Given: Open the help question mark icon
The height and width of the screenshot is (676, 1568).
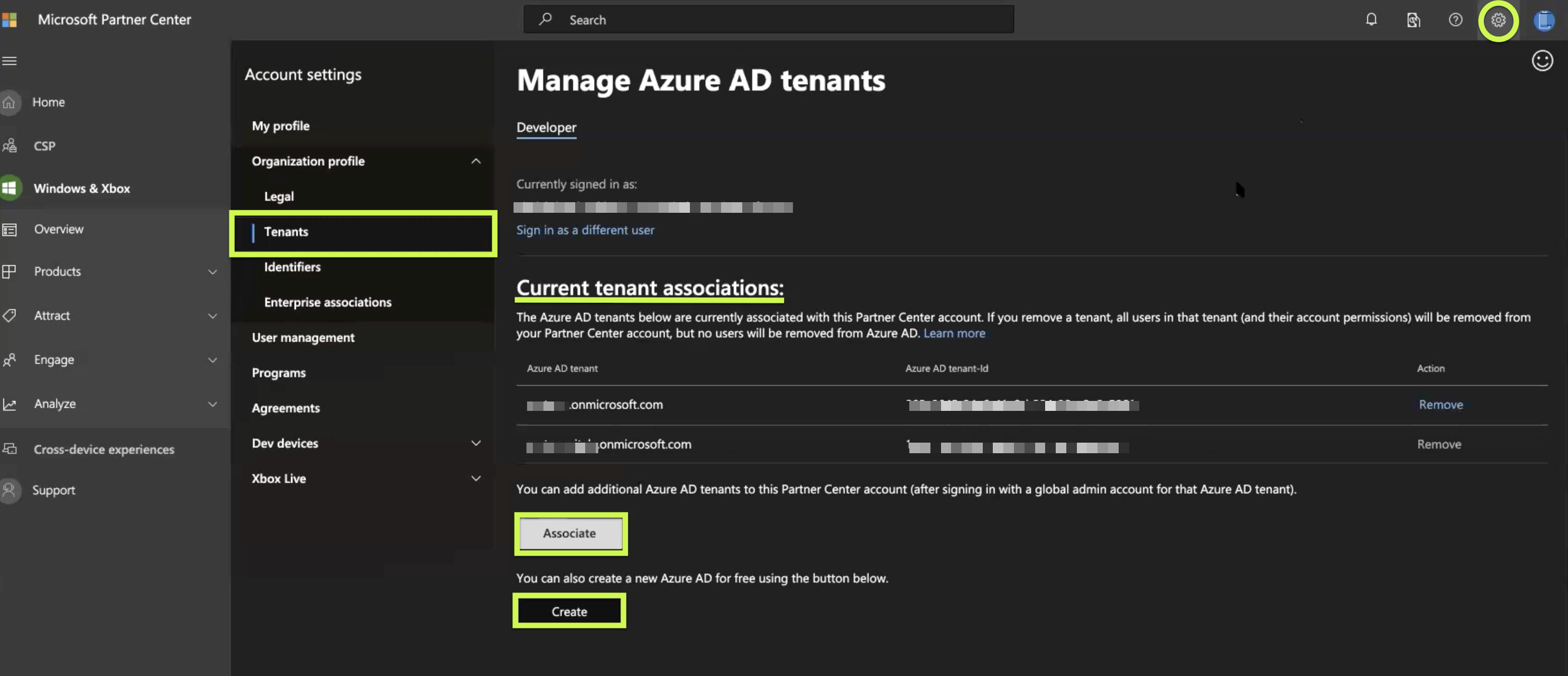Looking at the screenshot, I should [x=1456, y=19].
